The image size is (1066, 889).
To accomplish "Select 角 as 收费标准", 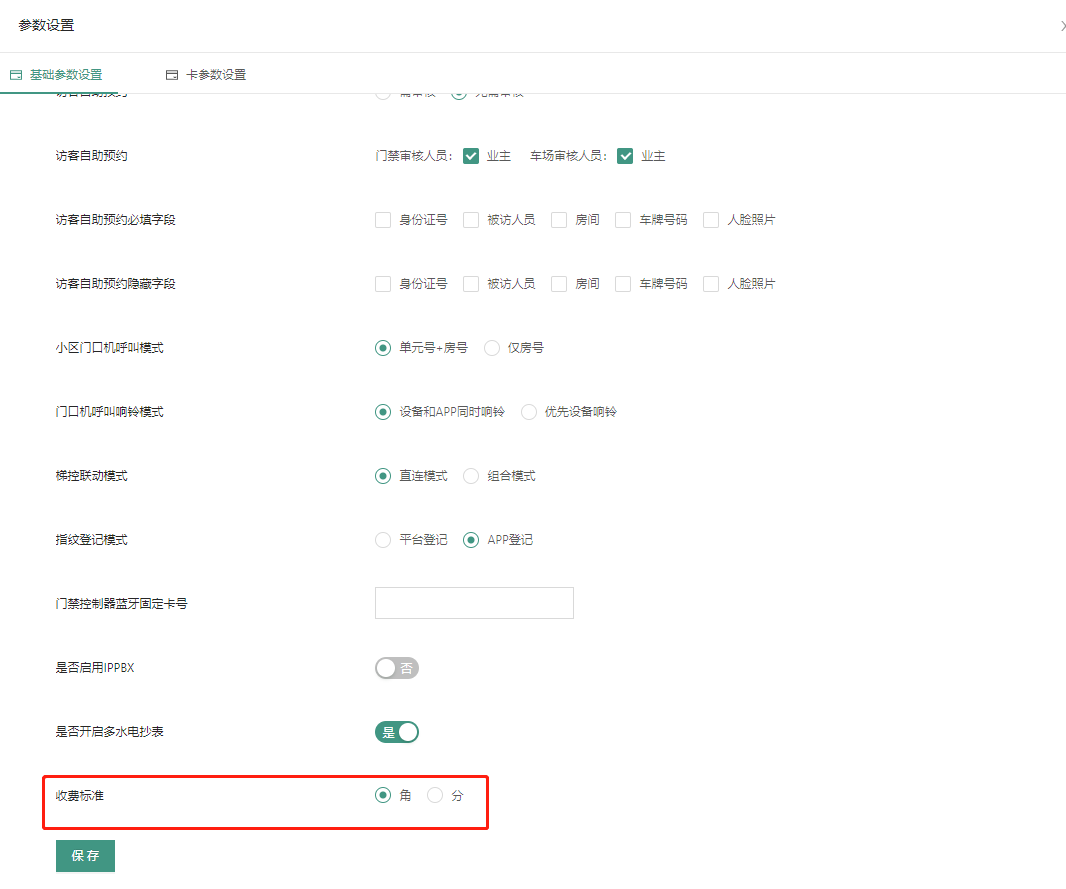I will tap(383, 796).
